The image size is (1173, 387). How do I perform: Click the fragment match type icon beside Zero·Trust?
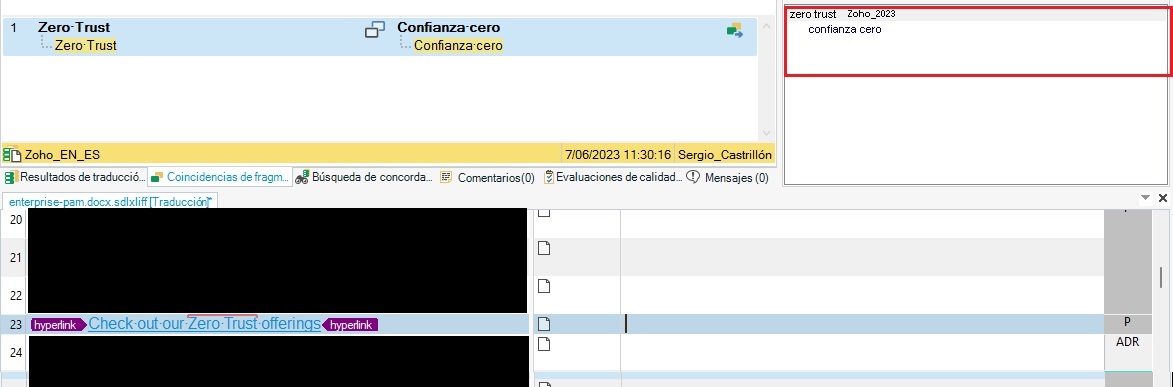pos(374,30)
